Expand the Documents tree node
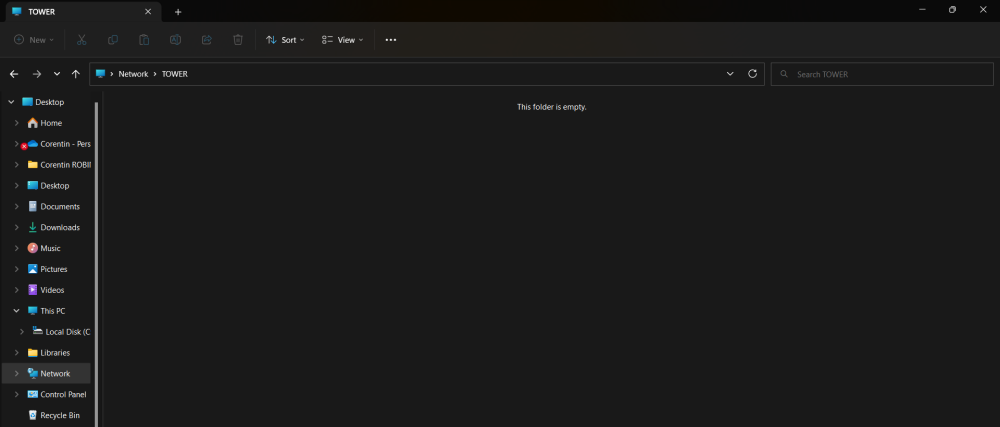Screen dimensions: 1000x427 pos(17,206)
